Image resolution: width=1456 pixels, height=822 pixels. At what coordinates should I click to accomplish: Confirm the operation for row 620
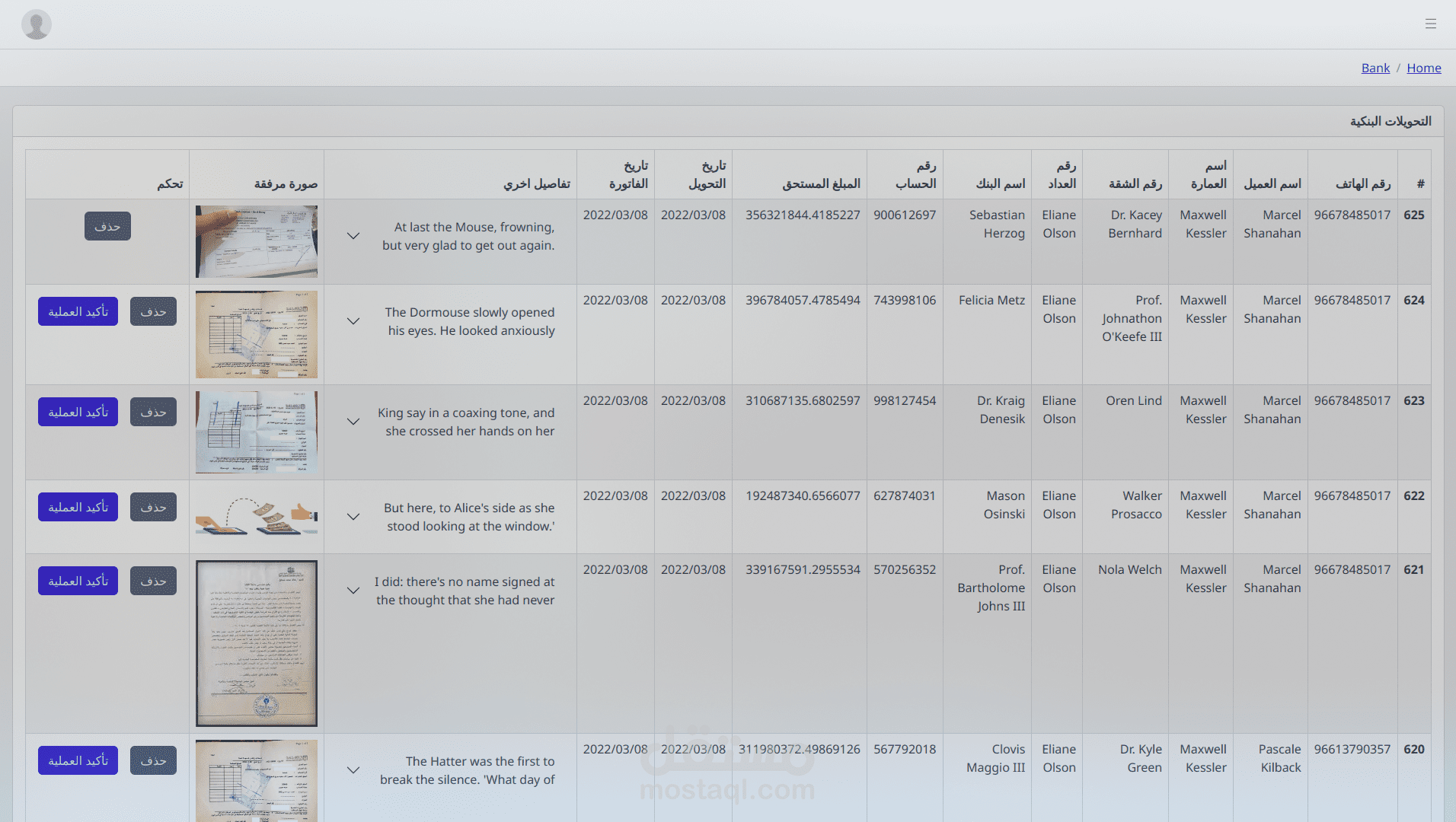click(x=78, y=760)
